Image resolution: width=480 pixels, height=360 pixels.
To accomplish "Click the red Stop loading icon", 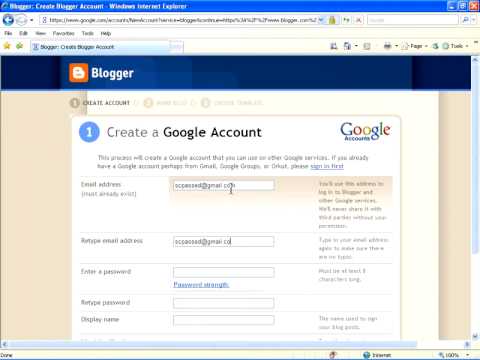I will 358,20.
